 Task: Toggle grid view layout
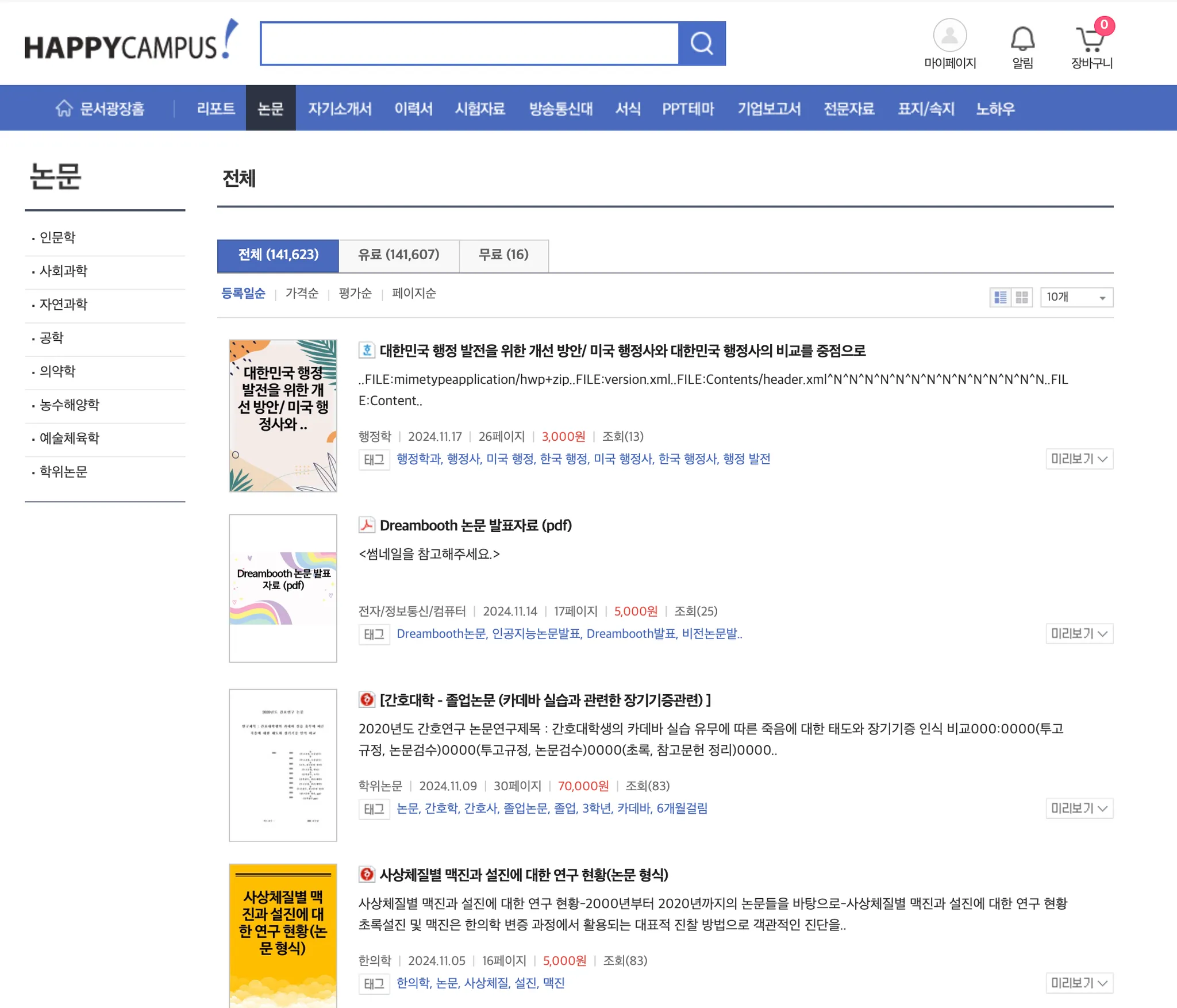(1021, 297)
